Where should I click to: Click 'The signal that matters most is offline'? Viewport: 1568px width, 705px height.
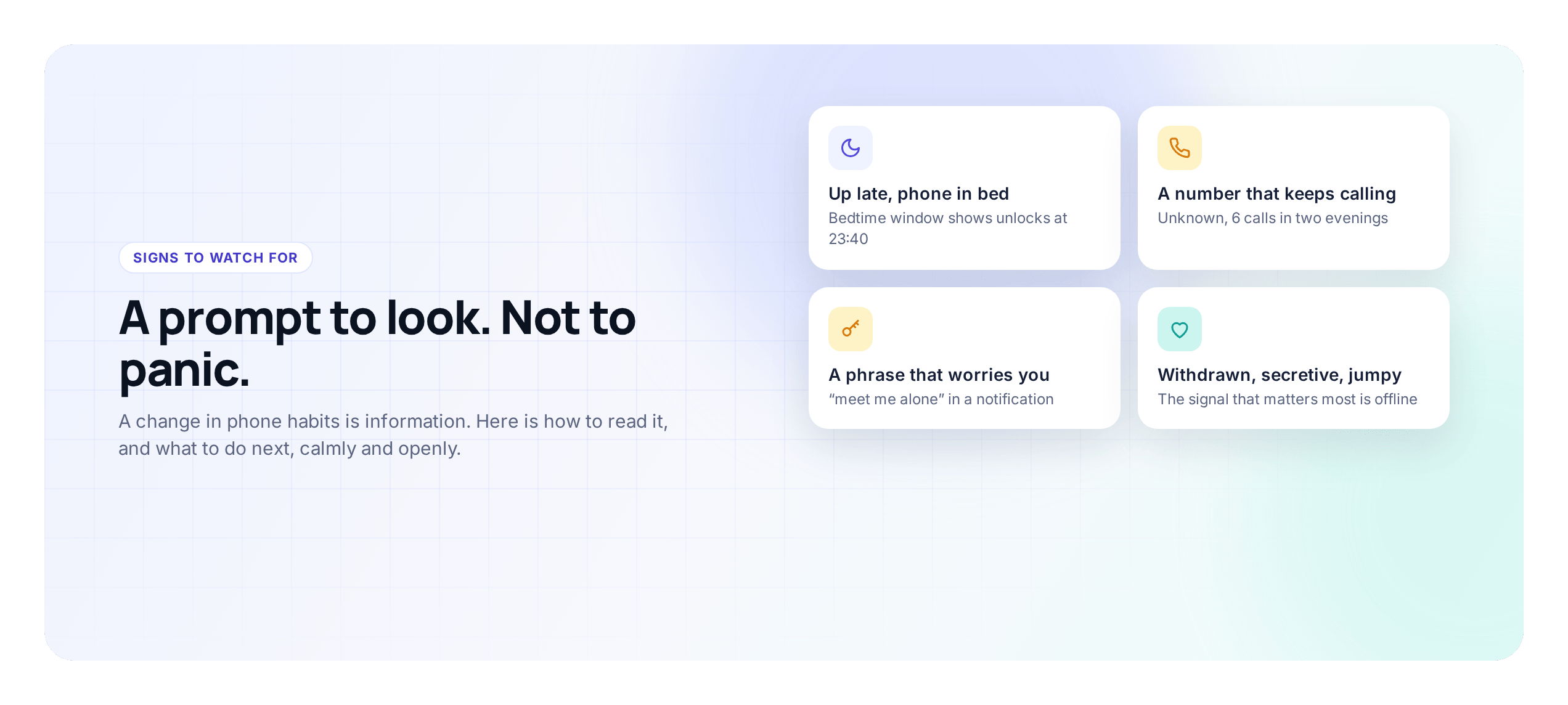[x=1287, y=399]
